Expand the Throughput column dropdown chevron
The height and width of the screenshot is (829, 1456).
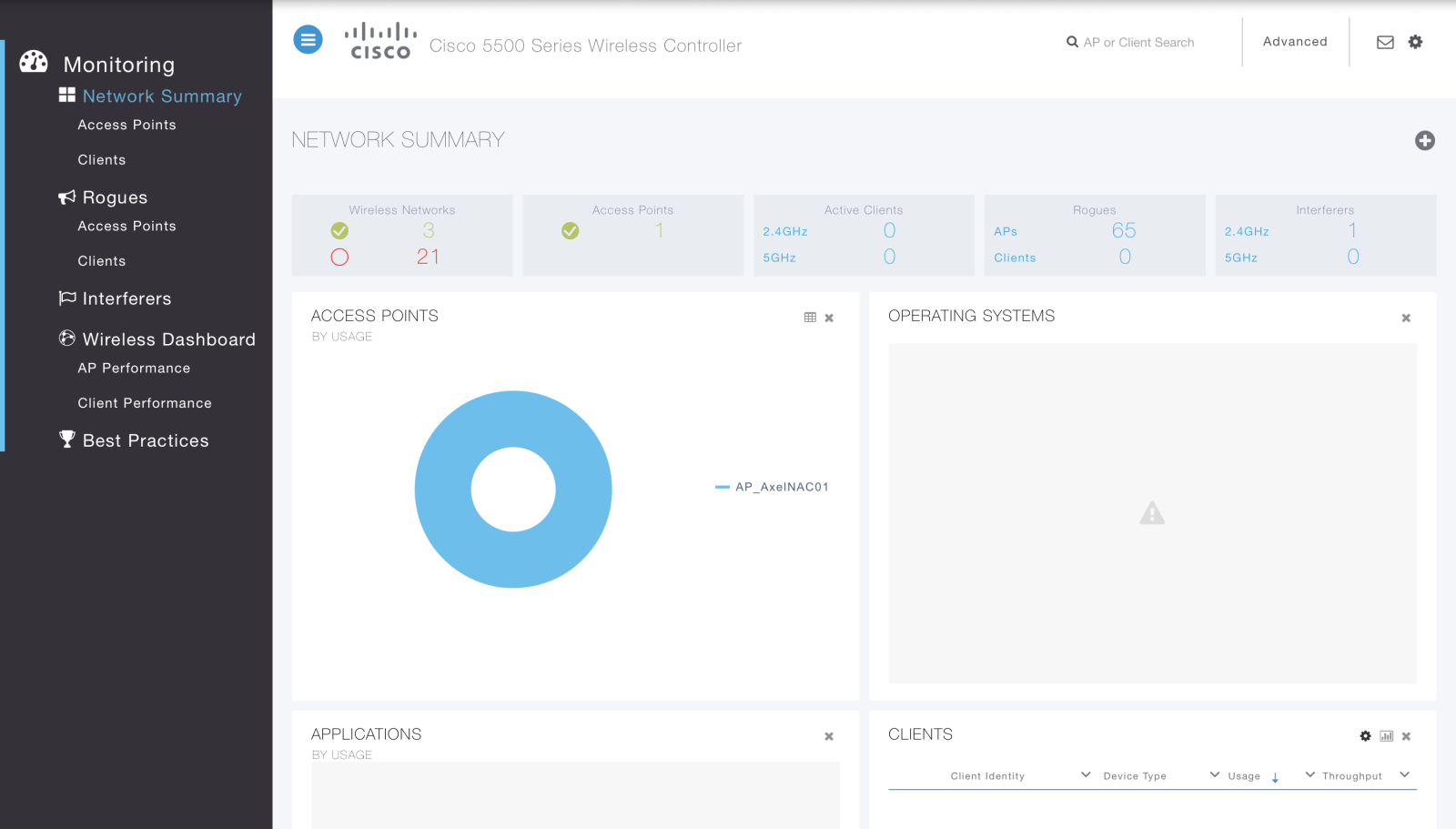1404,775
